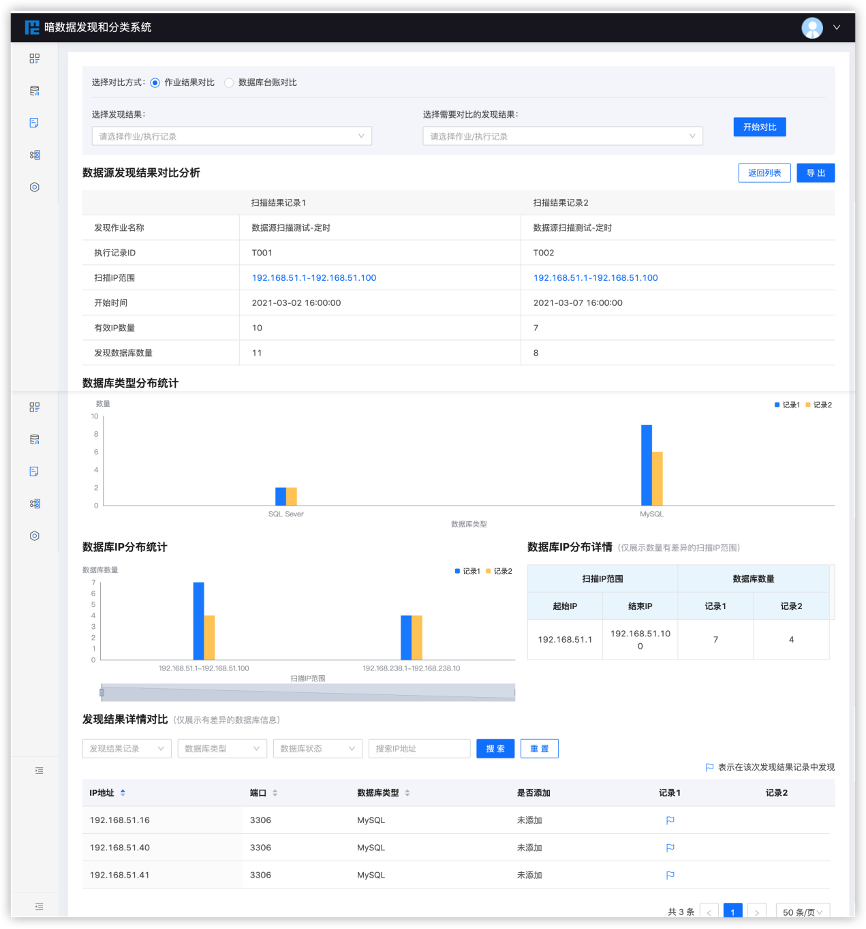Select the 数据库台账对比 radio option
This screenshot has height=929, width=866.
click(x=229, y=82)
